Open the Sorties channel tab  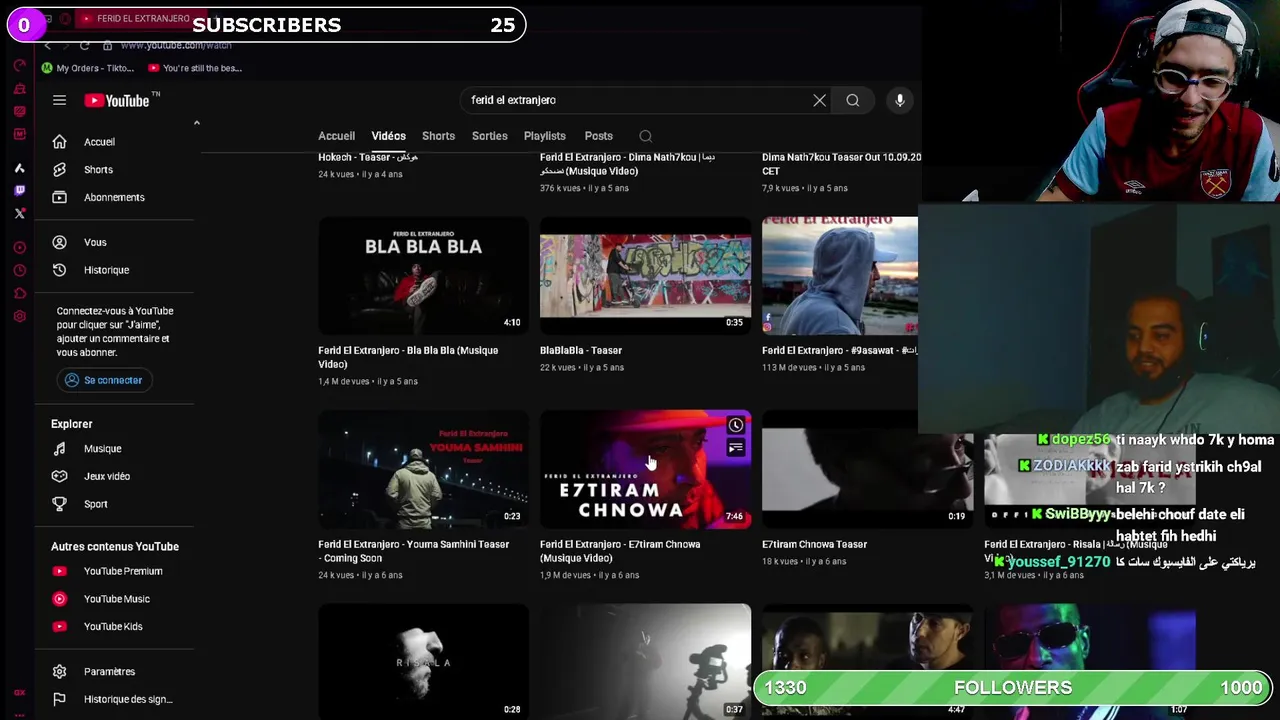[489, 136]
